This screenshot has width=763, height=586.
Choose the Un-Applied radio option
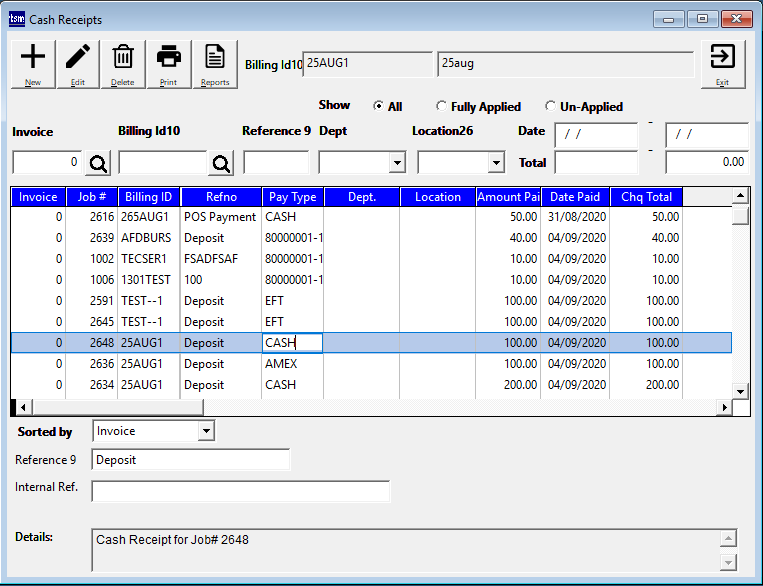coord(551,106)
